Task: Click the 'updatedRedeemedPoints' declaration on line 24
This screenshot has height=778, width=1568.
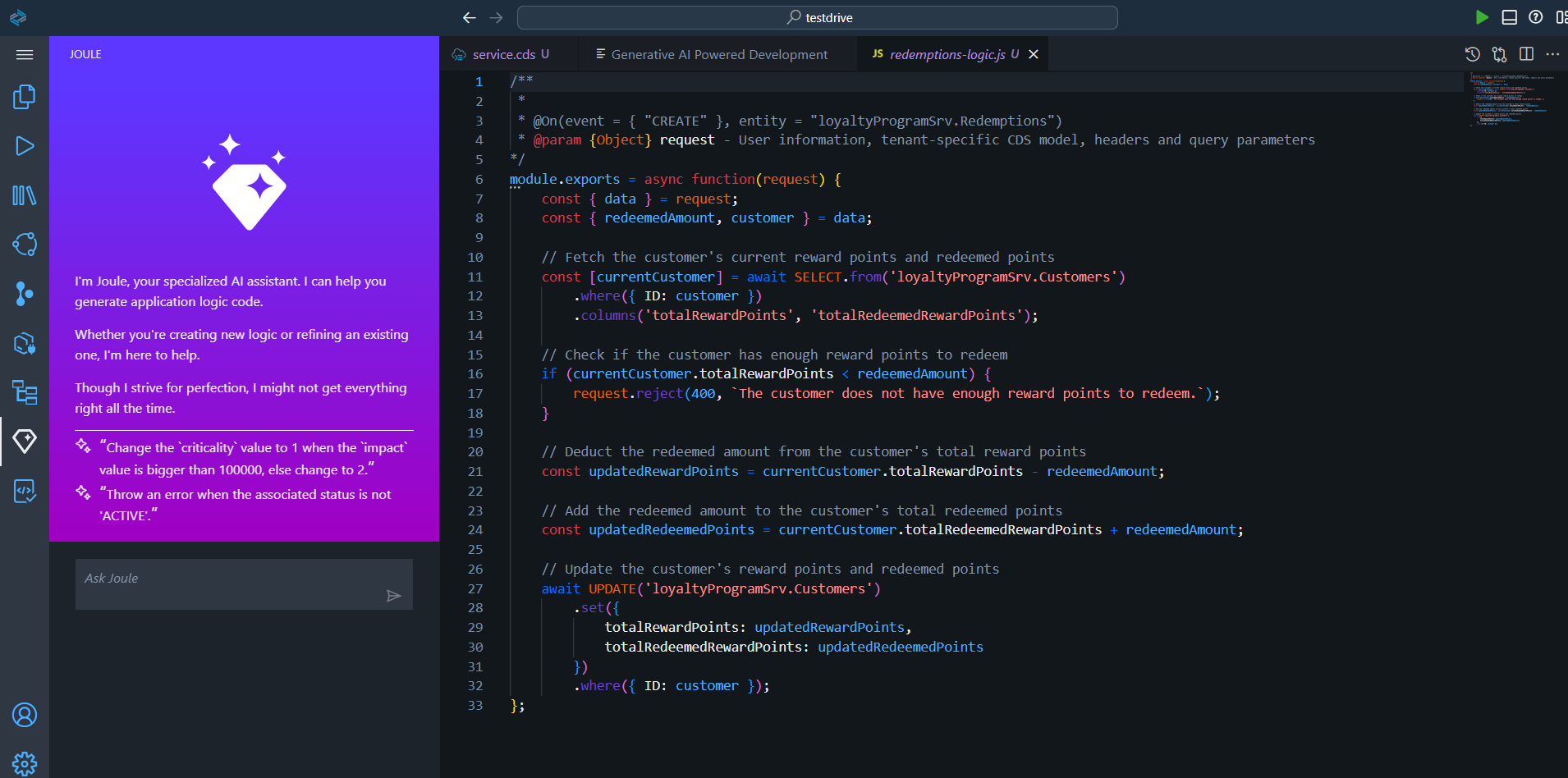Action: (x=672, y=530)
